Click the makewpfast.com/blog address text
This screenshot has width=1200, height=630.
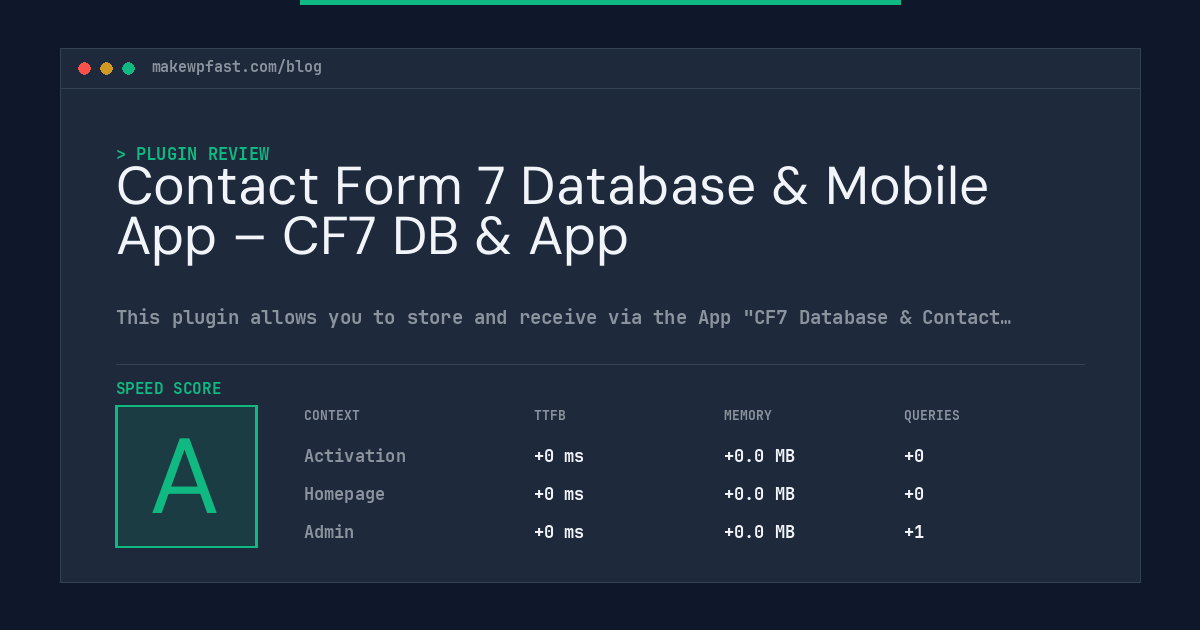(237, 67)
